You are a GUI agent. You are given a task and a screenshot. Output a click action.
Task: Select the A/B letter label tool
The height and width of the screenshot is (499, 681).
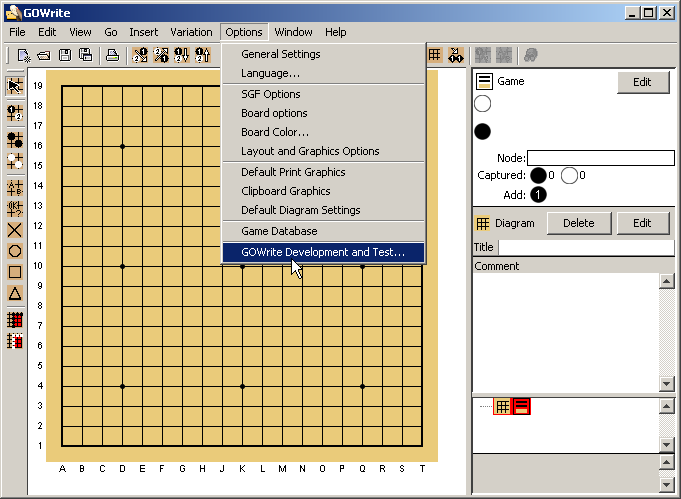(15, 188)
